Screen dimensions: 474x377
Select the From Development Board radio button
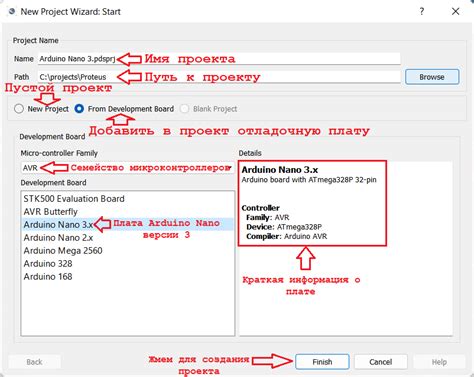coord(79,109)
